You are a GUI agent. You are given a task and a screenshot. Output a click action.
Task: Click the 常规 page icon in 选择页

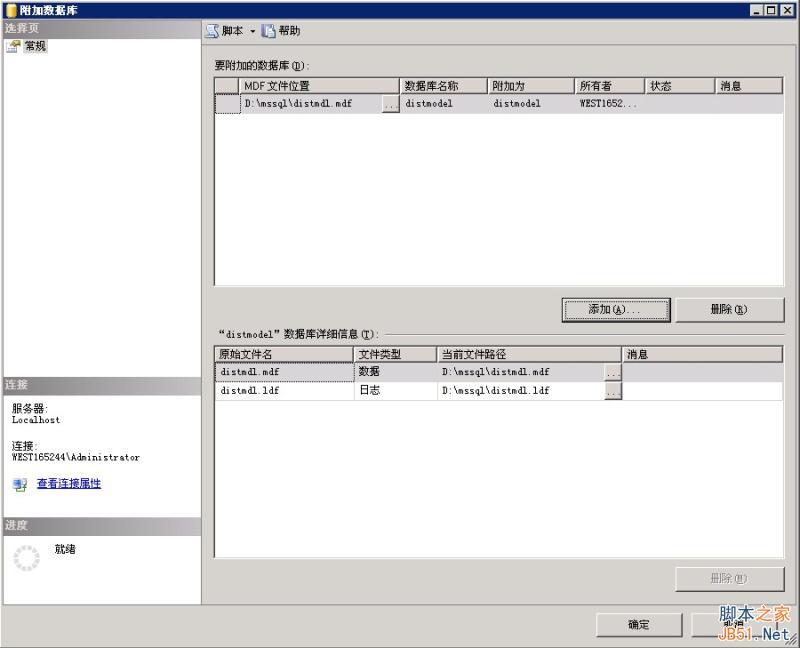tap(16, 45)
